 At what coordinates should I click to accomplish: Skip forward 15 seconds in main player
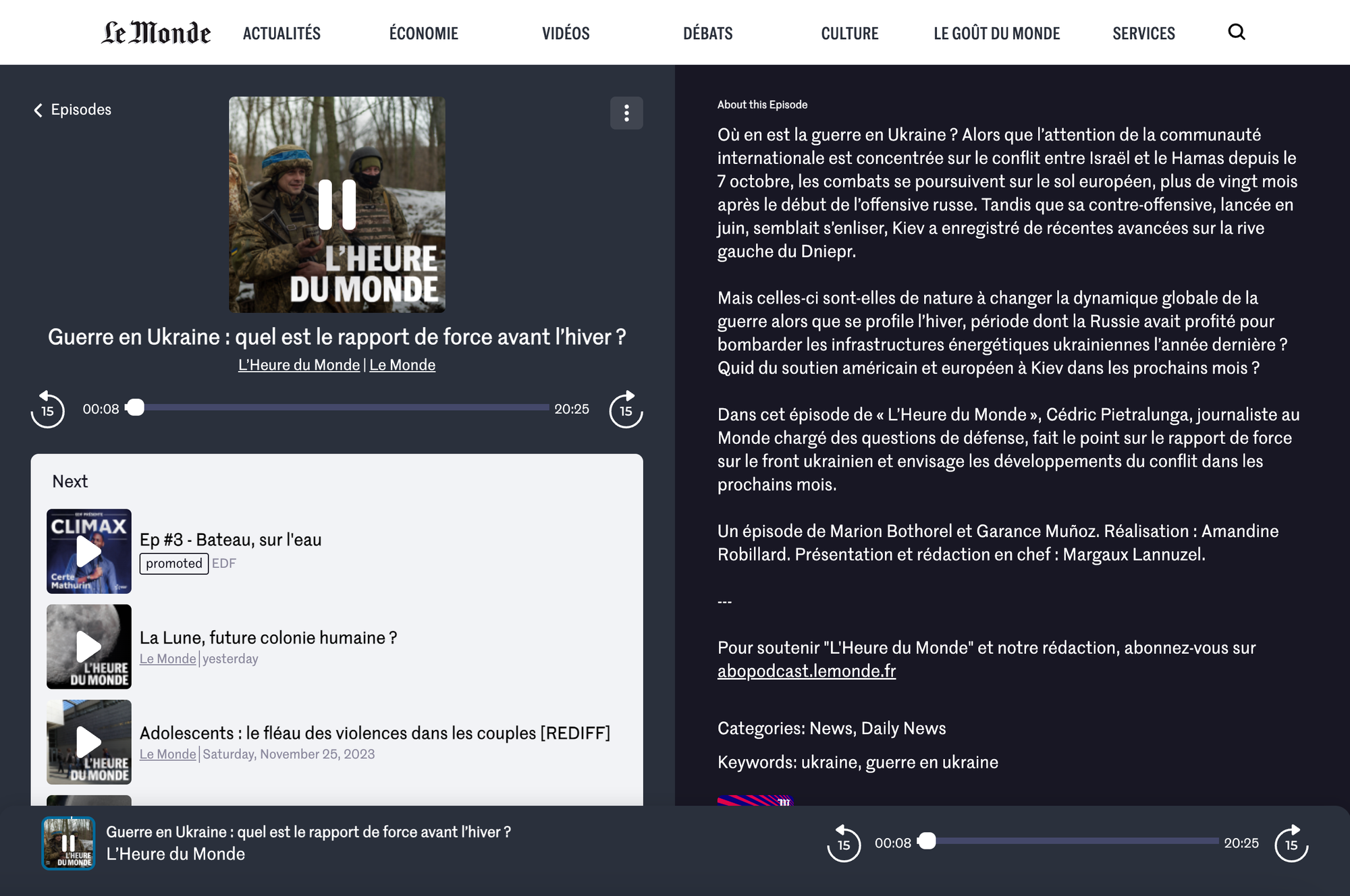click(x=626, y=410)
